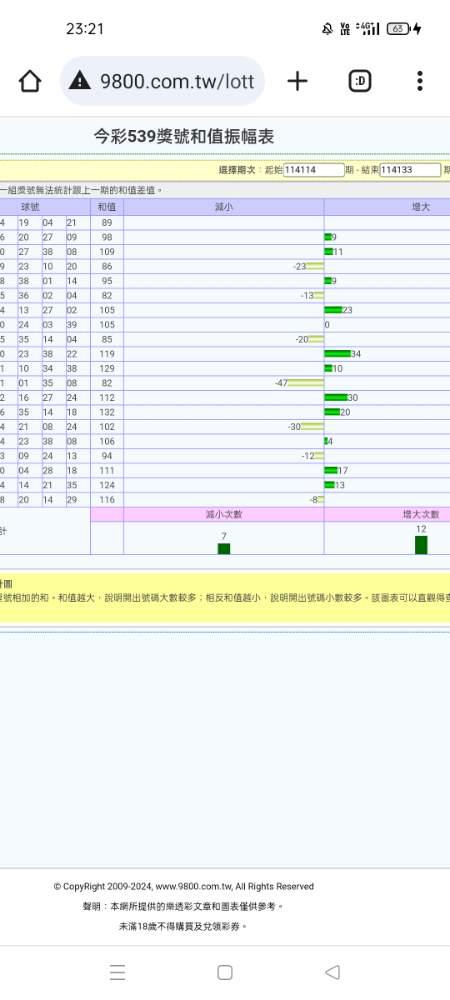Tap the sum value 119 cell
450x1000 pixels.
(106, 354)
